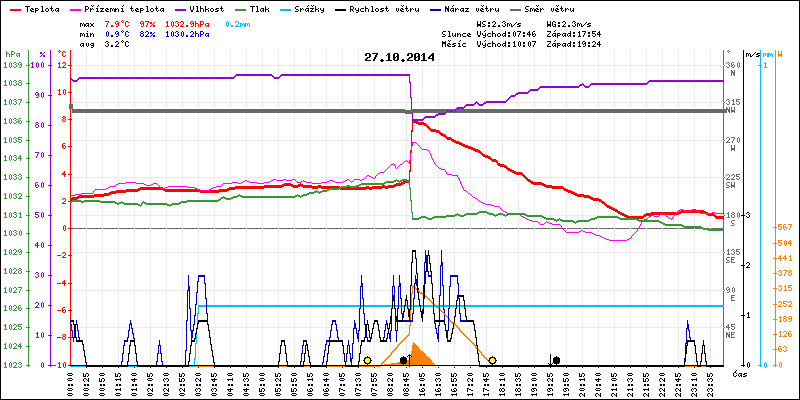
Task: Click the max humidity value 97%
Action: [x=148, y=24]
